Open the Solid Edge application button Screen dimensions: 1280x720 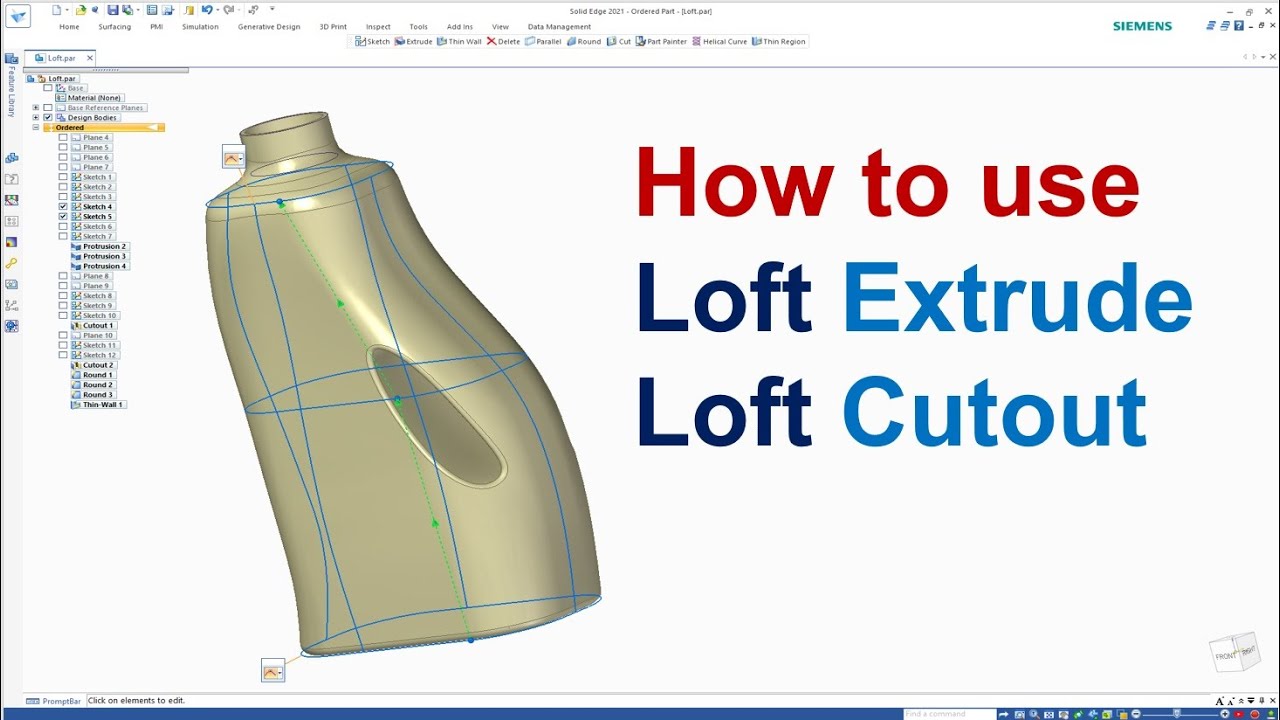click(x=18, y=15)
